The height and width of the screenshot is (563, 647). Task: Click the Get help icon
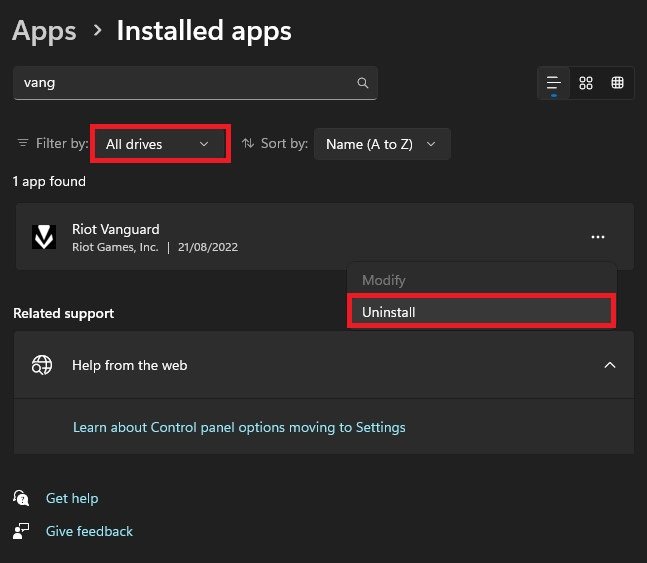click(x=22, y=498)
